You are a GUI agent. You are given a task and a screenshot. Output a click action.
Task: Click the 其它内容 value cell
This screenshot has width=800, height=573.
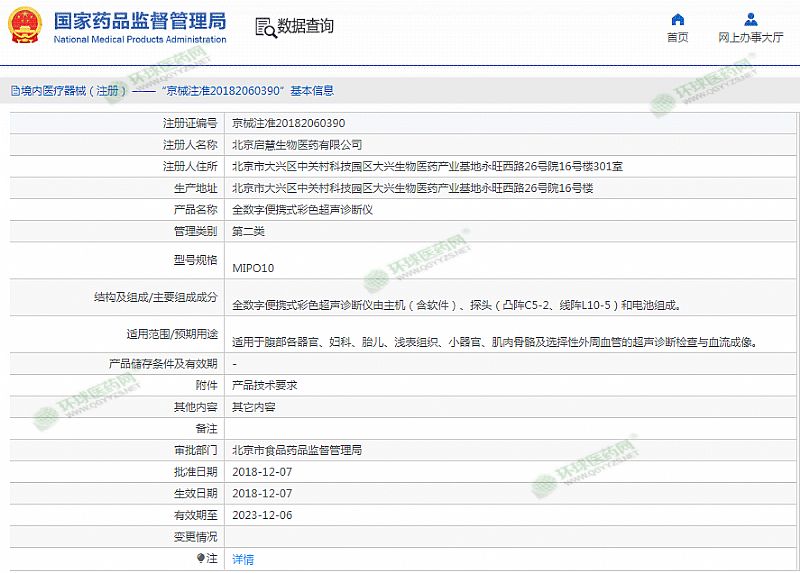click(x=253, y=407)
